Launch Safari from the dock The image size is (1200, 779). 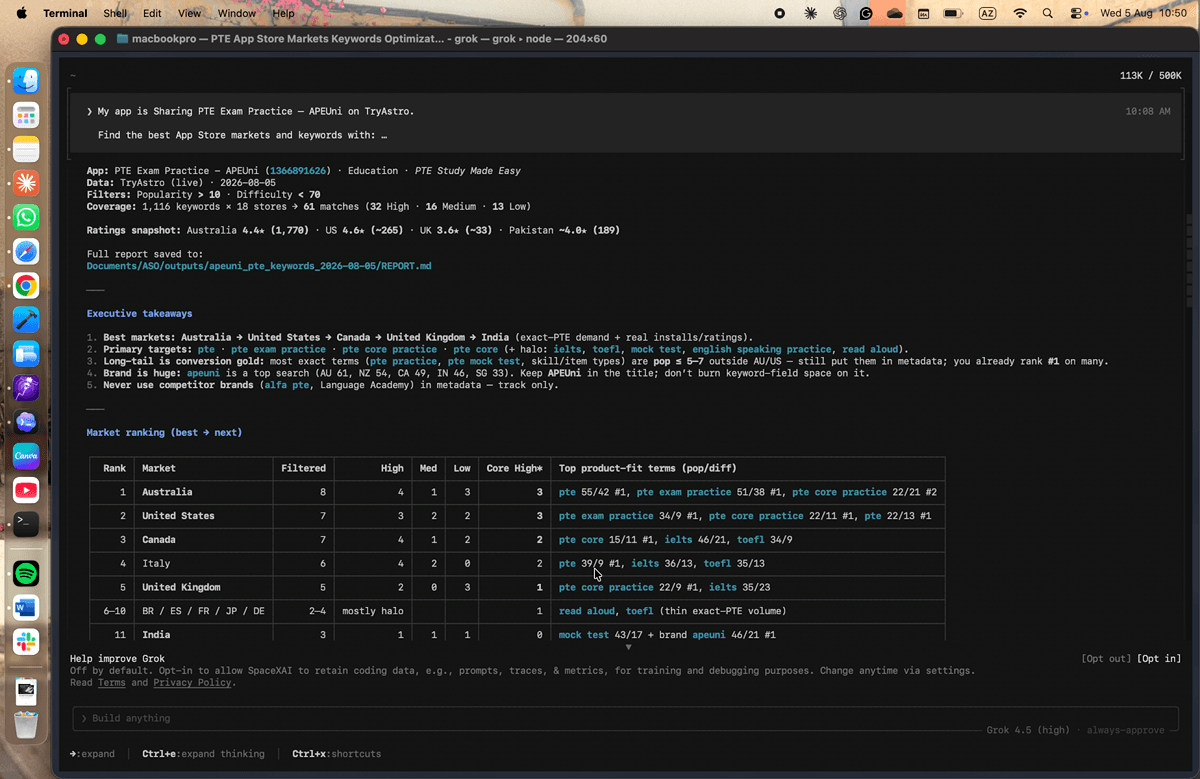tap(26, 252)
